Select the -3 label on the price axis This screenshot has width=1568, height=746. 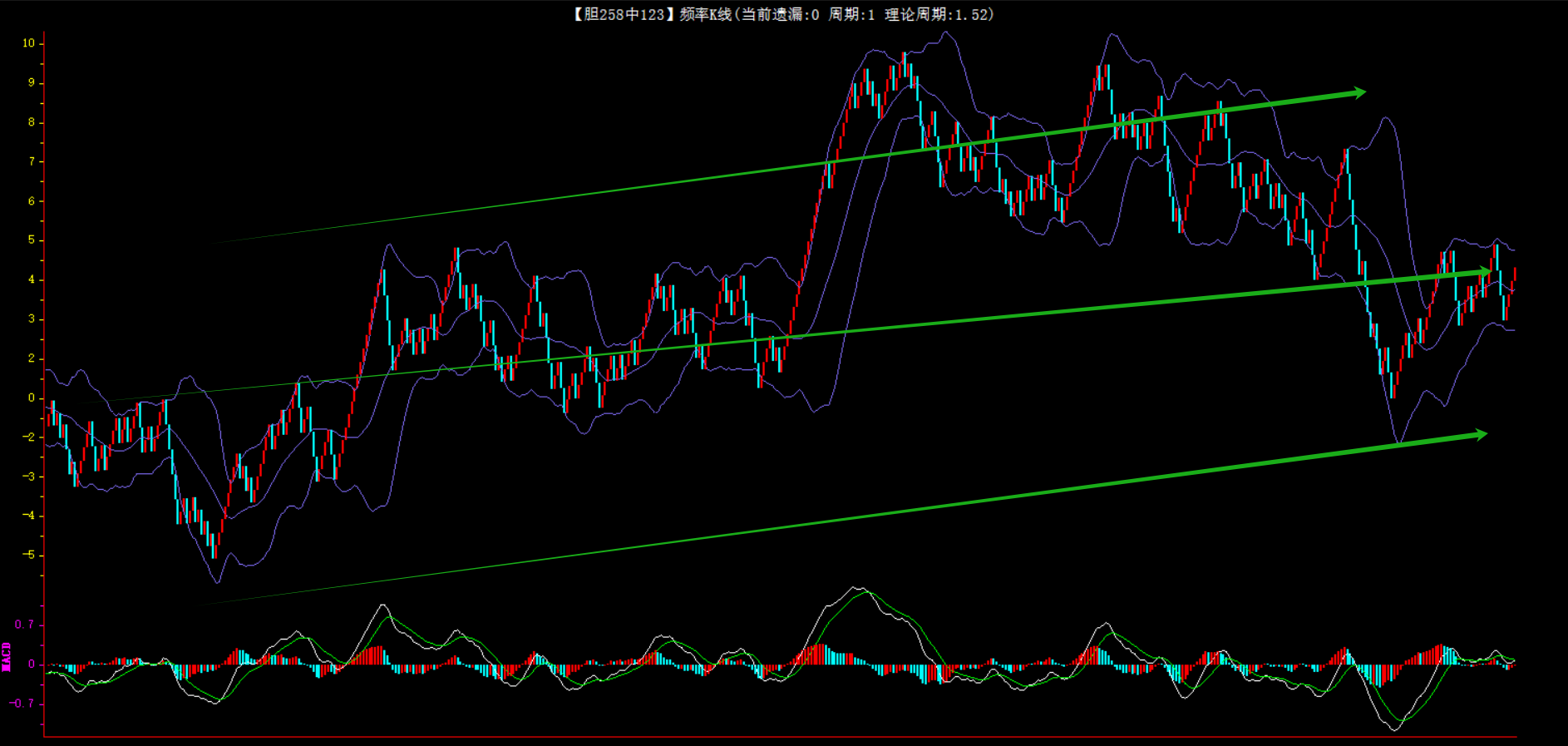click(x=28, y=477)
